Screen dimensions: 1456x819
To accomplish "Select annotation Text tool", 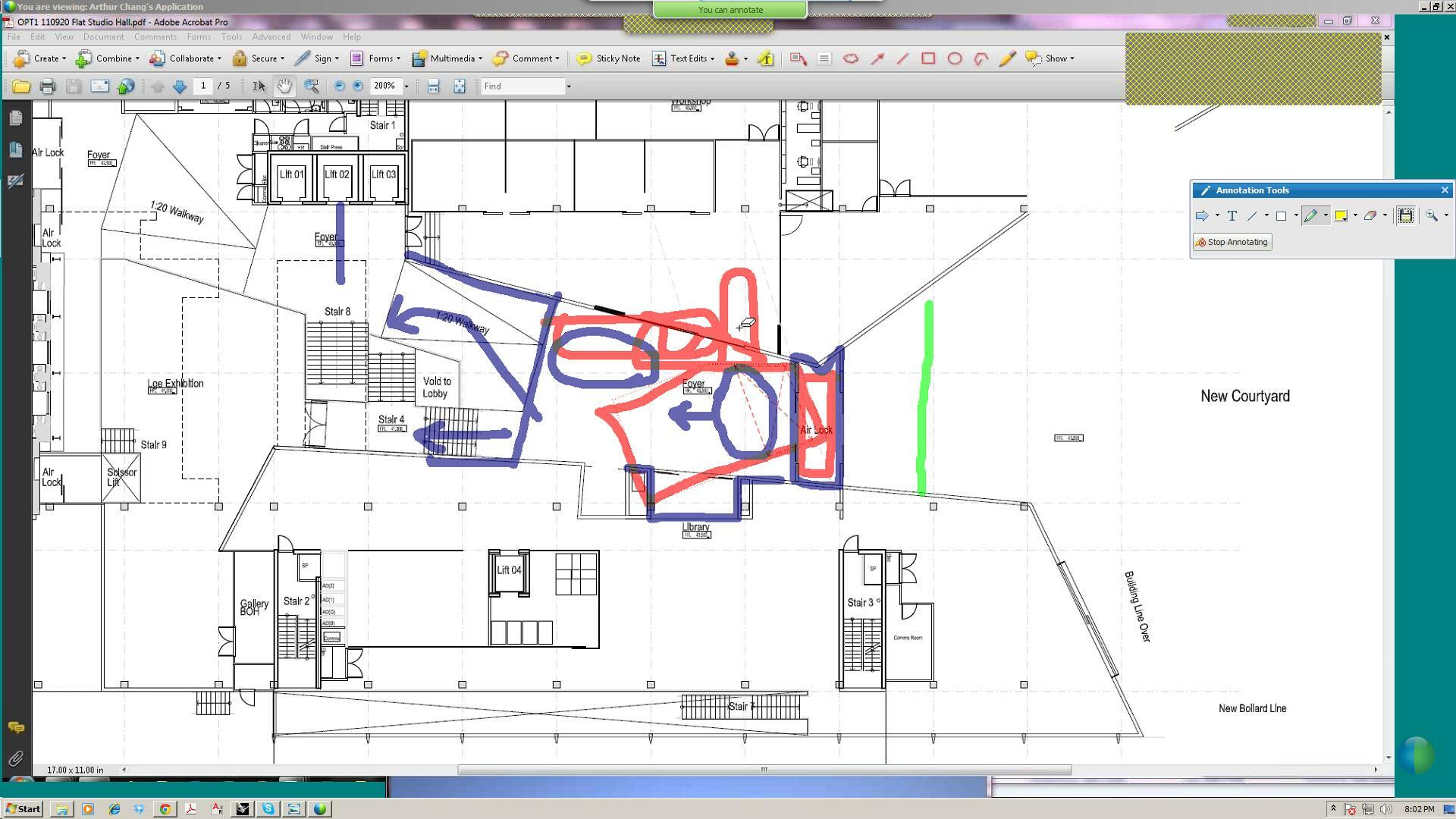I will click(x=1232, y=216).
